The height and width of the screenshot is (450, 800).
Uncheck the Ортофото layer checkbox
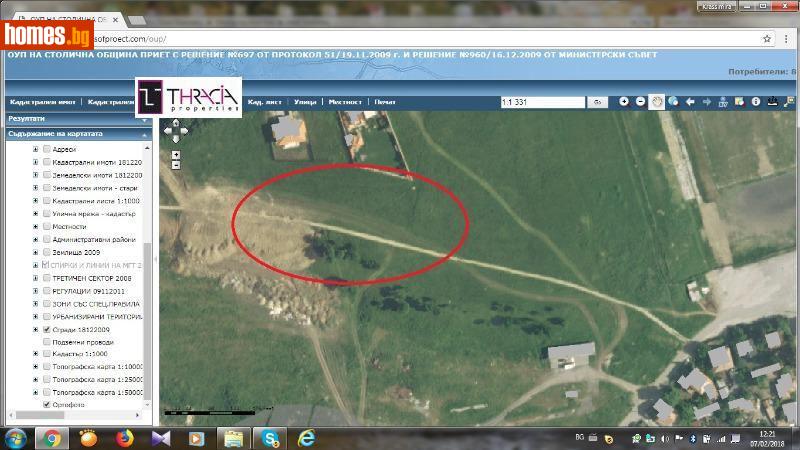[47, 405]
